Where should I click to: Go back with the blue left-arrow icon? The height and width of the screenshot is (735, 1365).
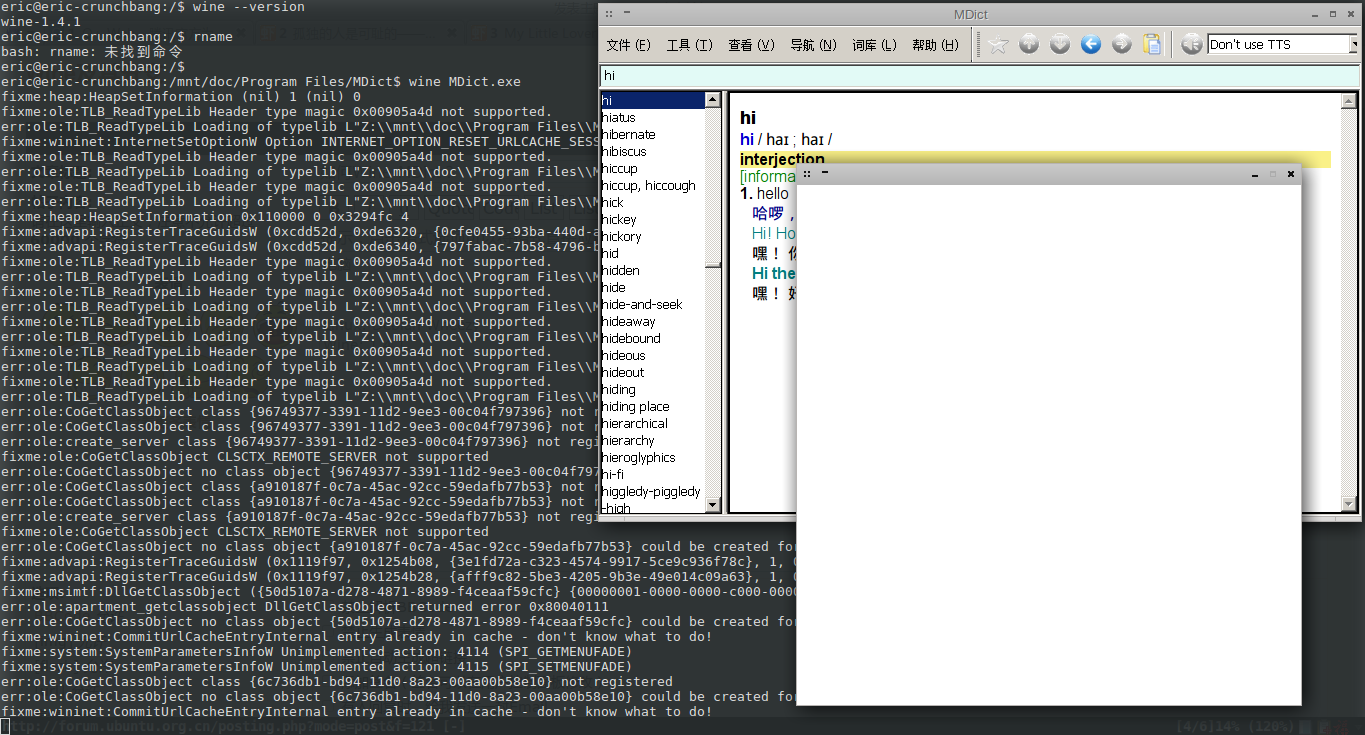pos(1091,44)
